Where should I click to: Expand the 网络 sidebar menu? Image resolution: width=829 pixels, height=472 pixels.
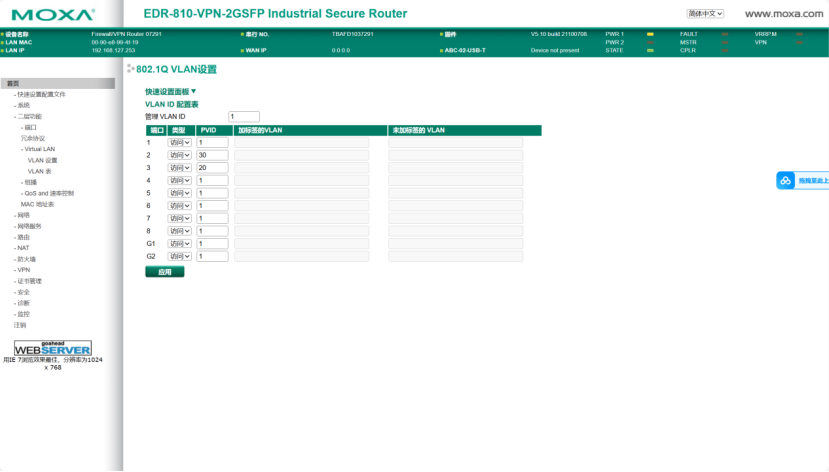point(23,216)
